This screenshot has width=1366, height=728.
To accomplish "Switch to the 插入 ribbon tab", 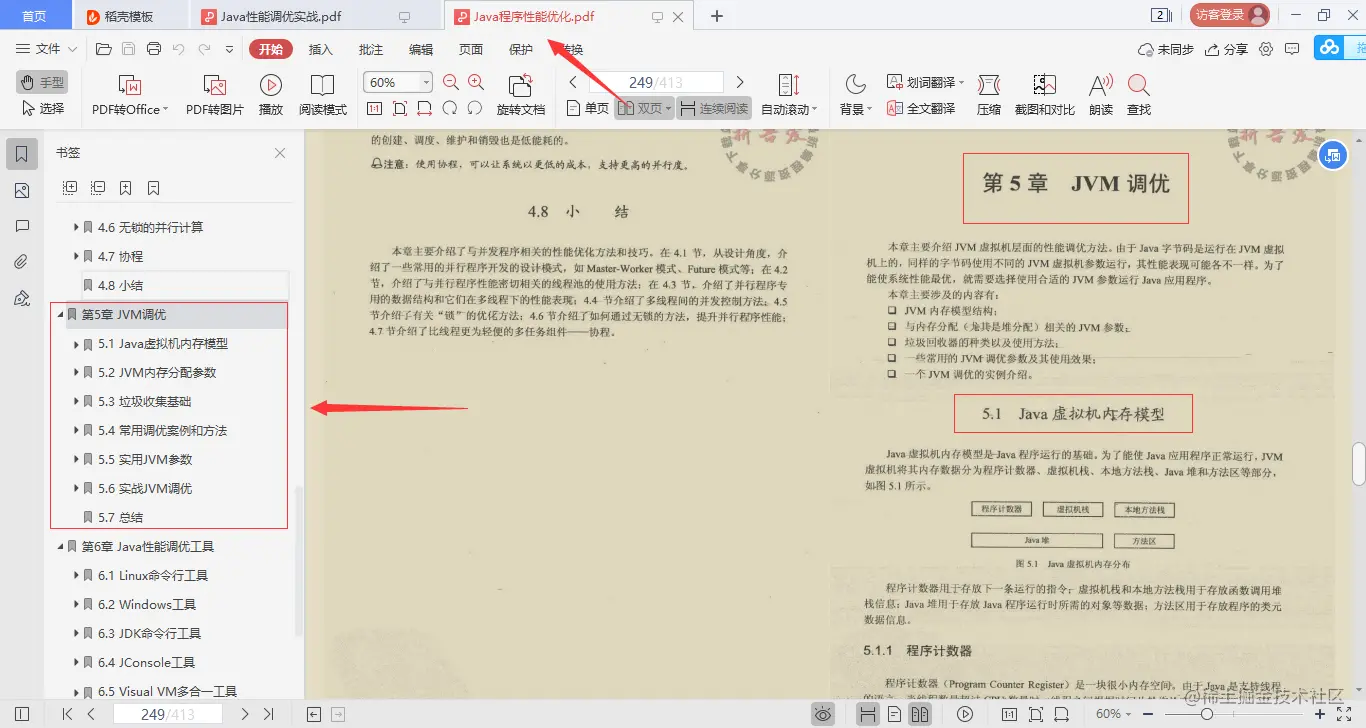I will click(x=321, y=48).
